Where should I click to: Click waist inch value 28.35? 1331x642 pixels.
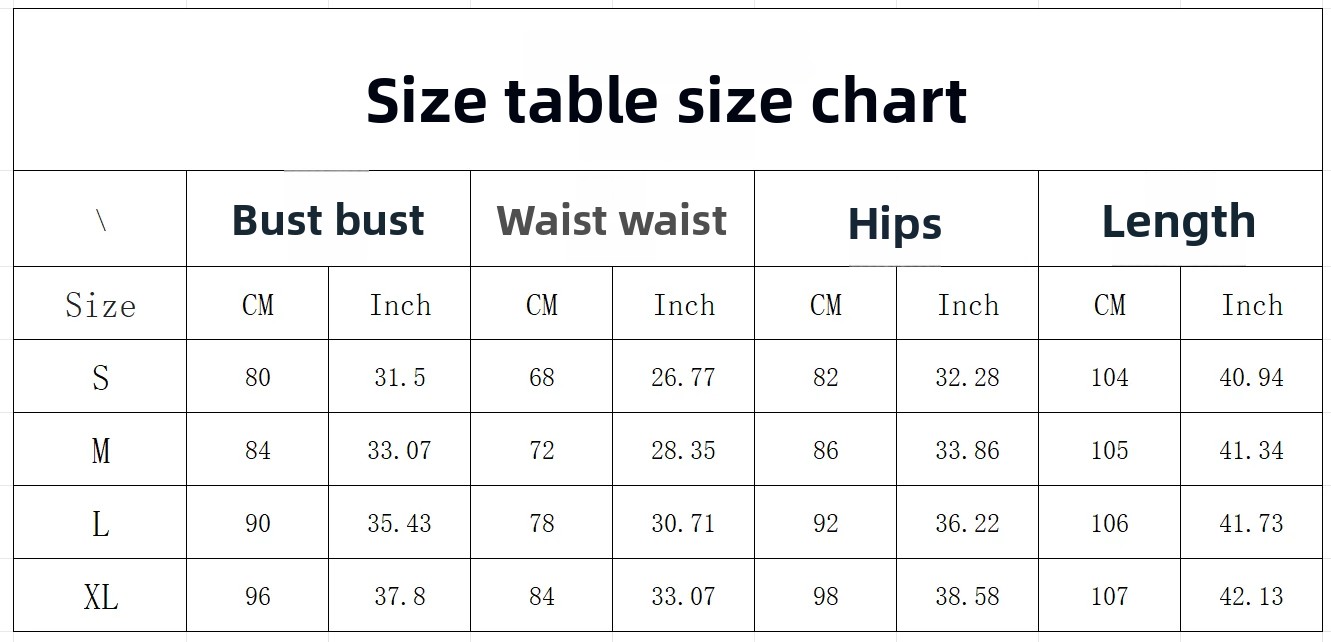[x=684, y=450]
